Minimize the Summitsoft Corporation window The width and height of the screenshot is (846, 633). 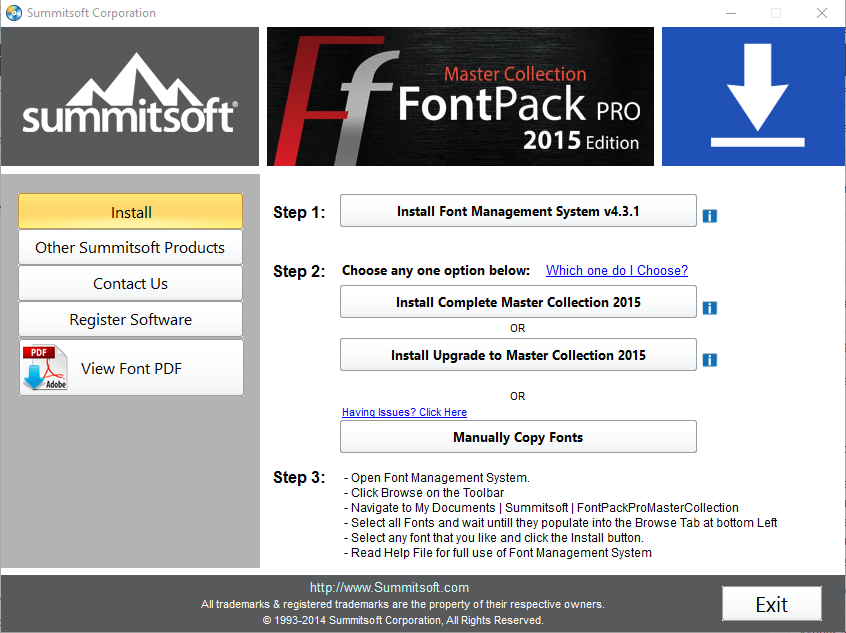point(731,13)
